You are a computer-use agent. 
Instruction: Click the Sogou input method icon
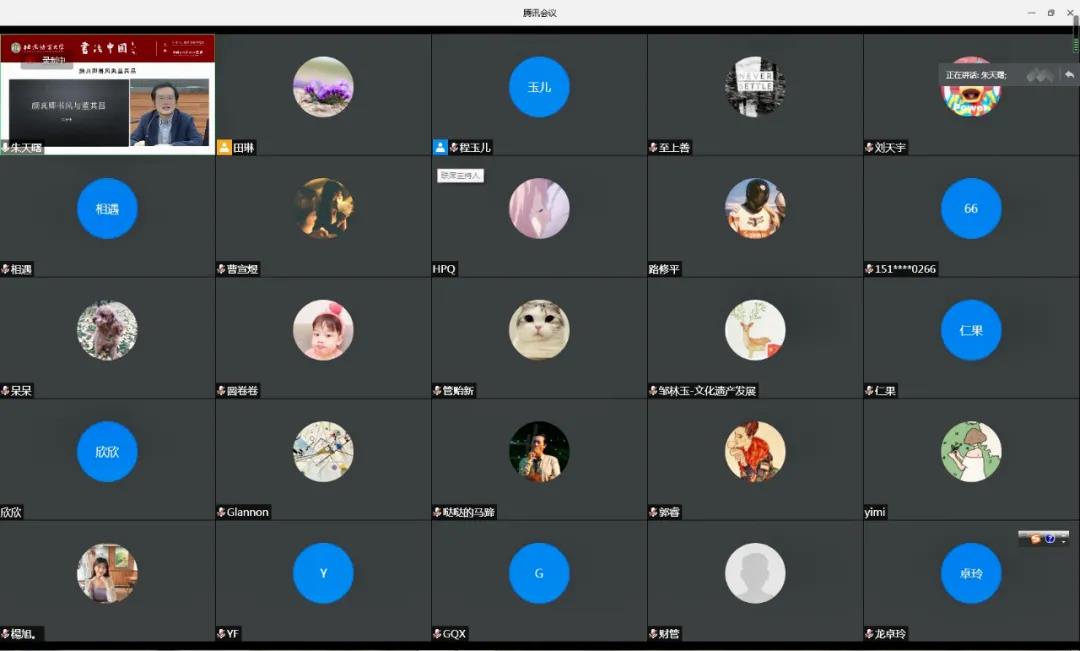pos(1035,538)
